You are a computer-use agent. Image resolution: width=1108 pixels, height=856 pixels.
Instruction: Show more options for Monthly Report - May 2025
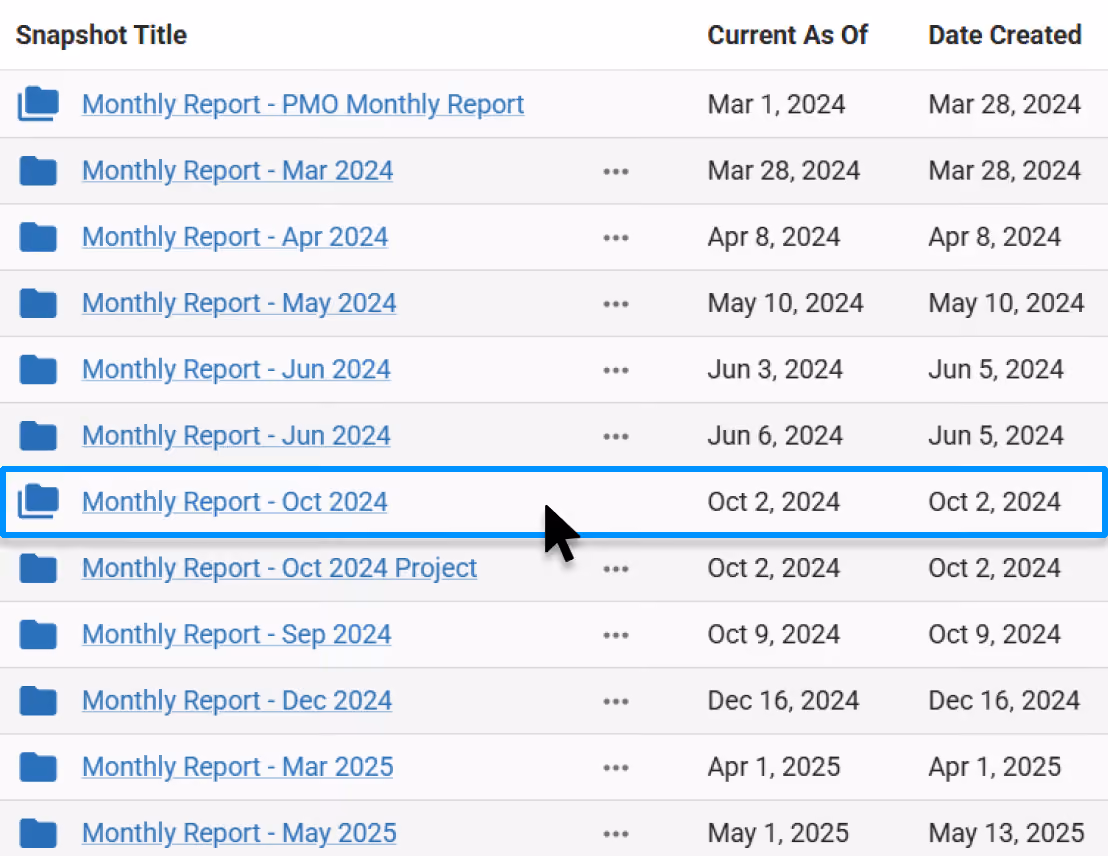[615, 833]
